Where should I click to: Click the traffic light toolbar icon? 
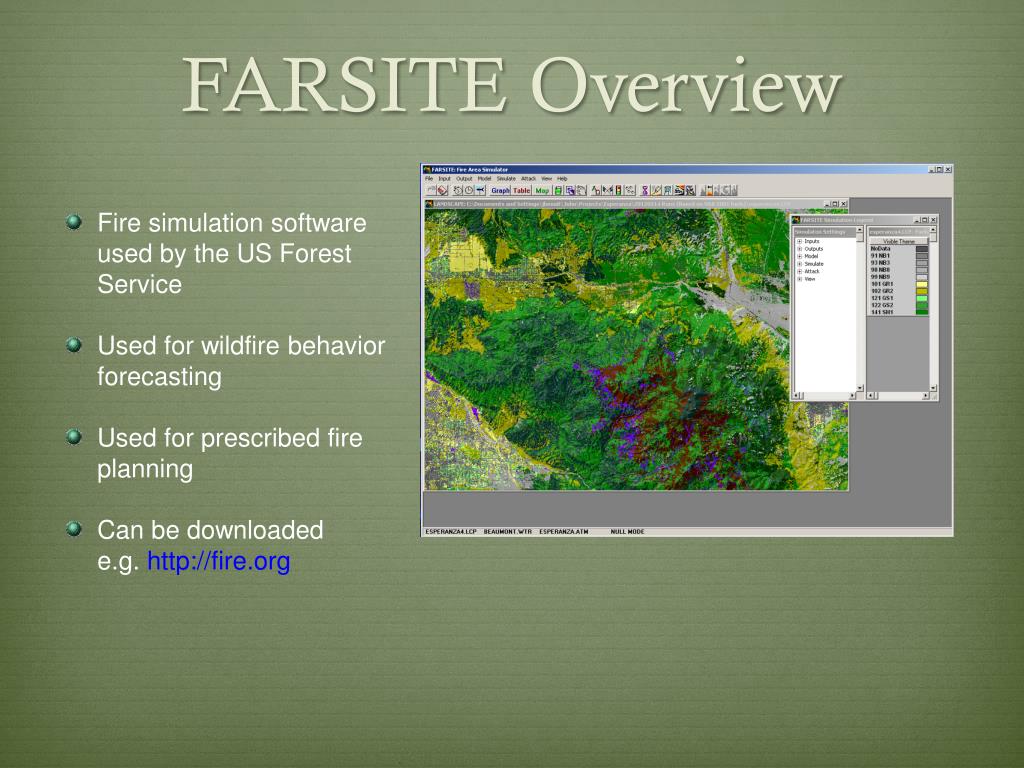[618, 190]
